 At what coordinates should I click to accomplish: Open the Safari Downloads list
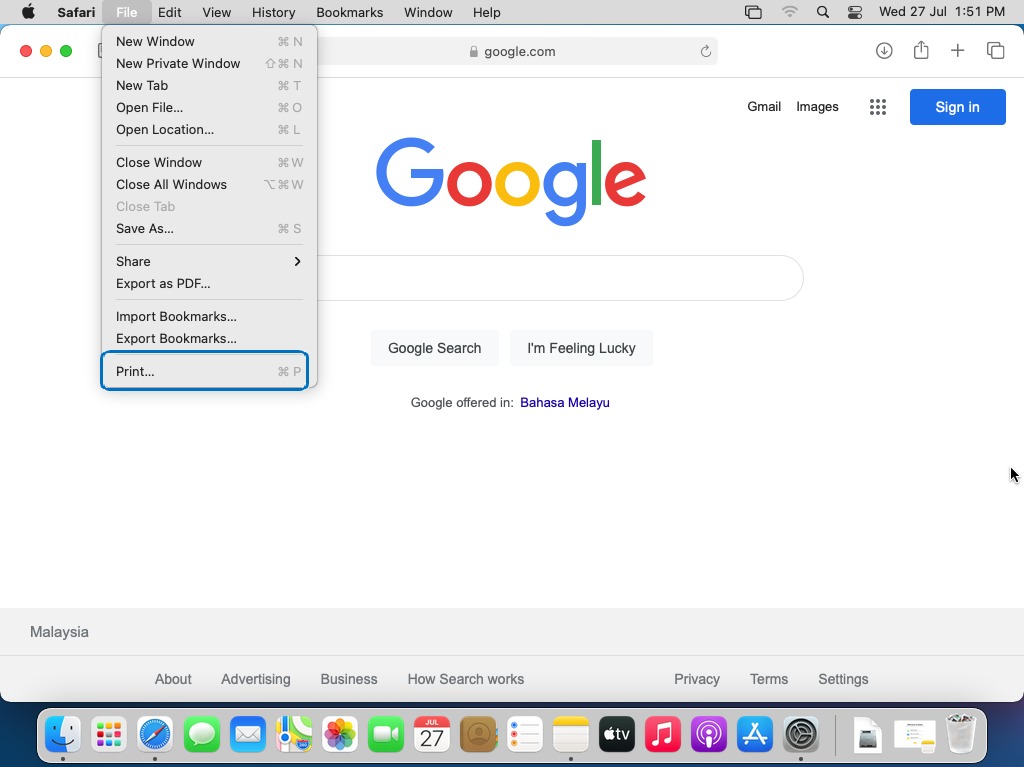884,50
